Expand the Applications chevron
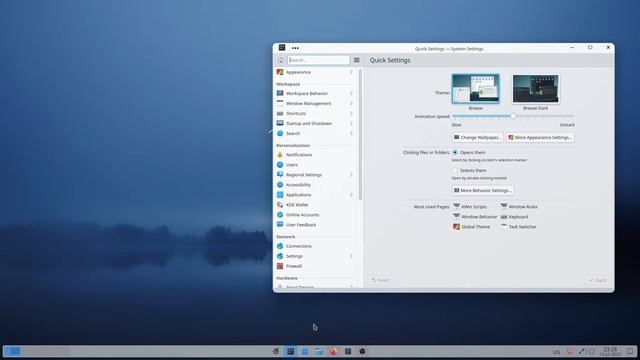640x360 pixels. (x=351, y=195)
